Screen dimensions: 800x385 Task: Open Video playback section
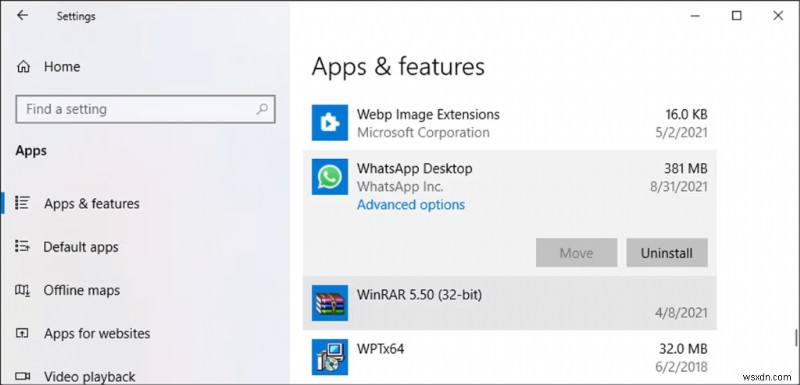pyautogui.click(x=89, y=377)
